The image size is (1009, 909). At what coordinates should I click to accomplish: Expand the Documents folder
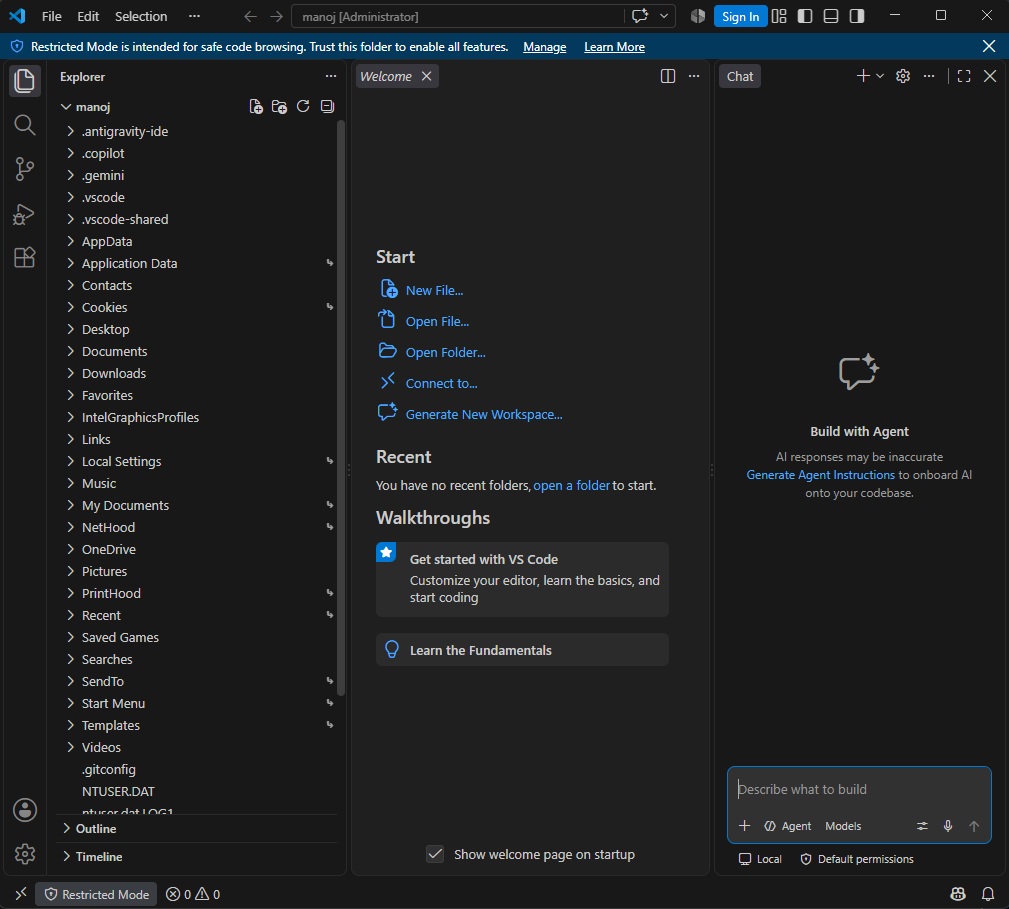point(197,351)
